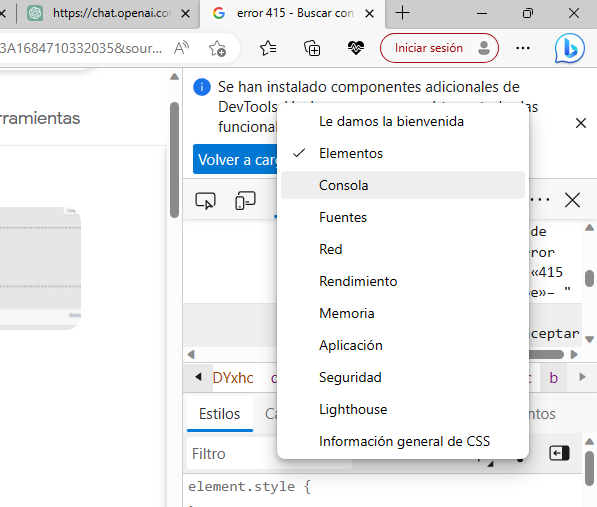
Task: Click the DOM tree scroll down arrow
Action: click(589, 339)
